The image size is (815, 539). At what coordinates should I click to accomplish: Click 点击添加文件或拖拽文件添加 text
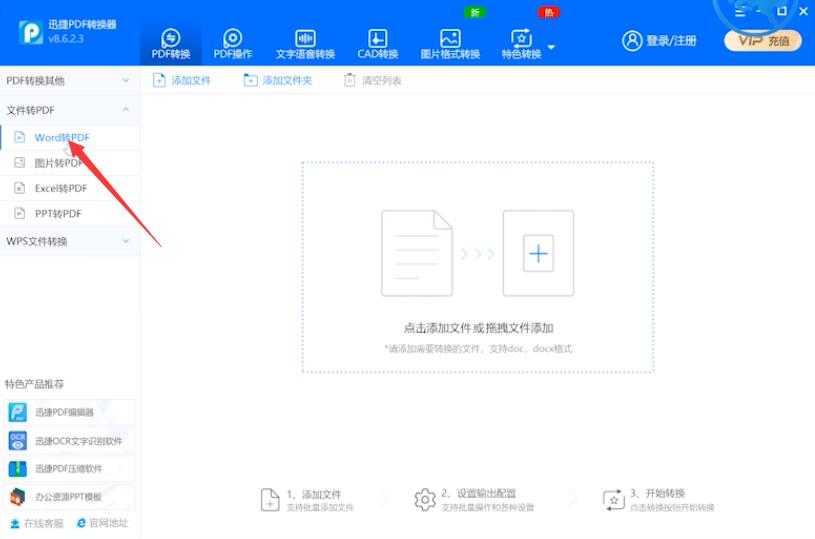pyautogui.click(x=478, y=328)
